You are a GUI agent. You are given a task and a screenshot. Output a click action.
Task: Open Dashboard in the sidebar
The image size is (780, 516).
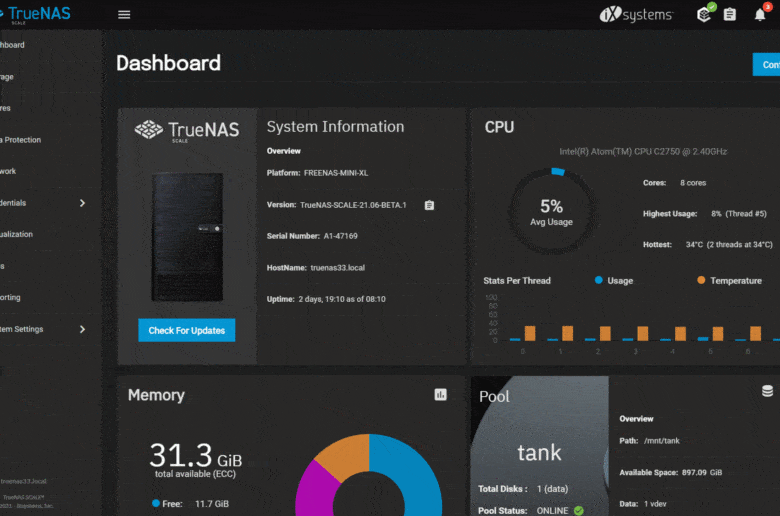pyautogui.click(x=12, y=45)
